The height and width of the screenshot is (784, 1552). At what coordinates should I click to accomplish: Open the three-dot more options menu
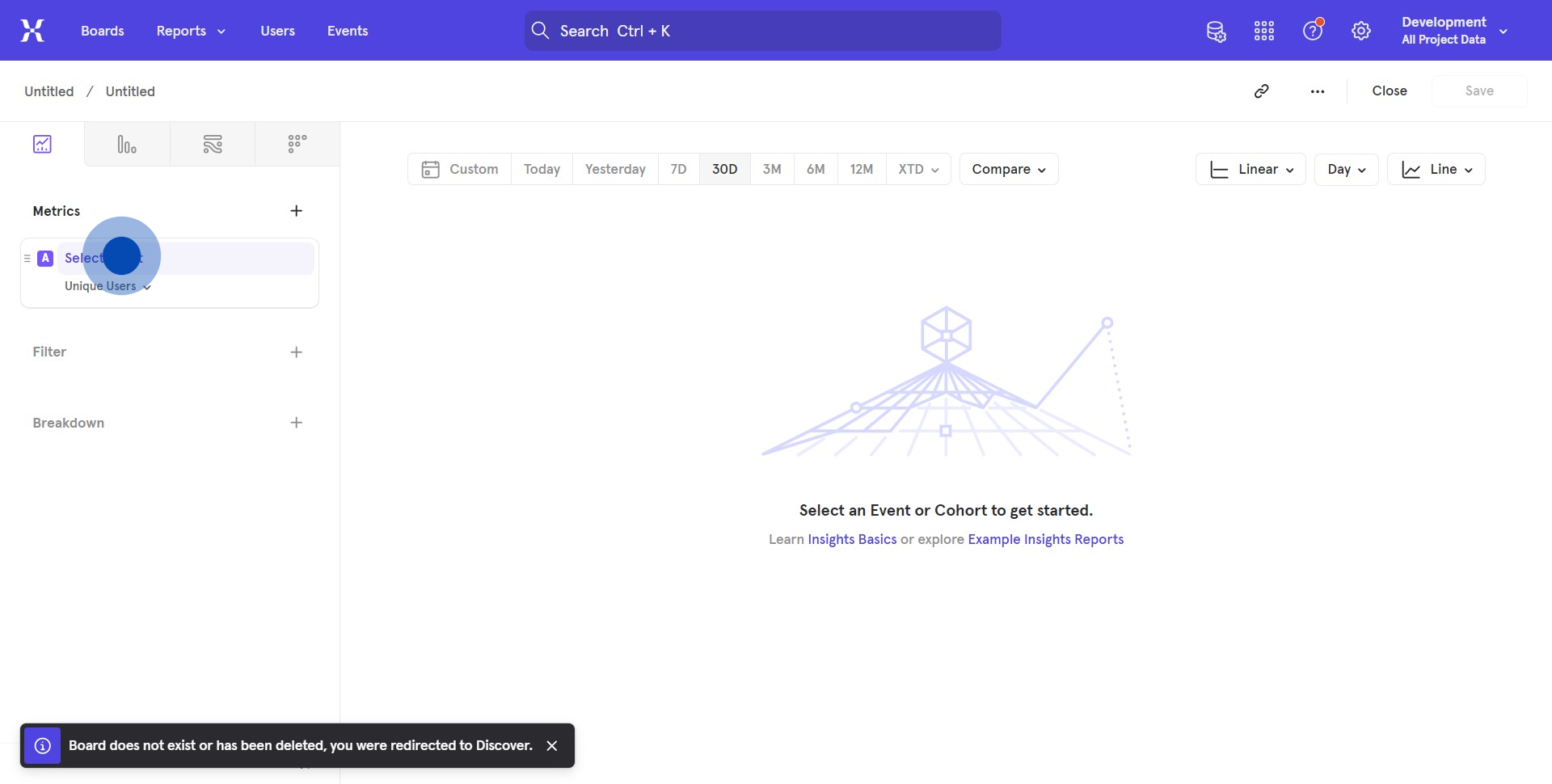click(x=1318, y=91)
